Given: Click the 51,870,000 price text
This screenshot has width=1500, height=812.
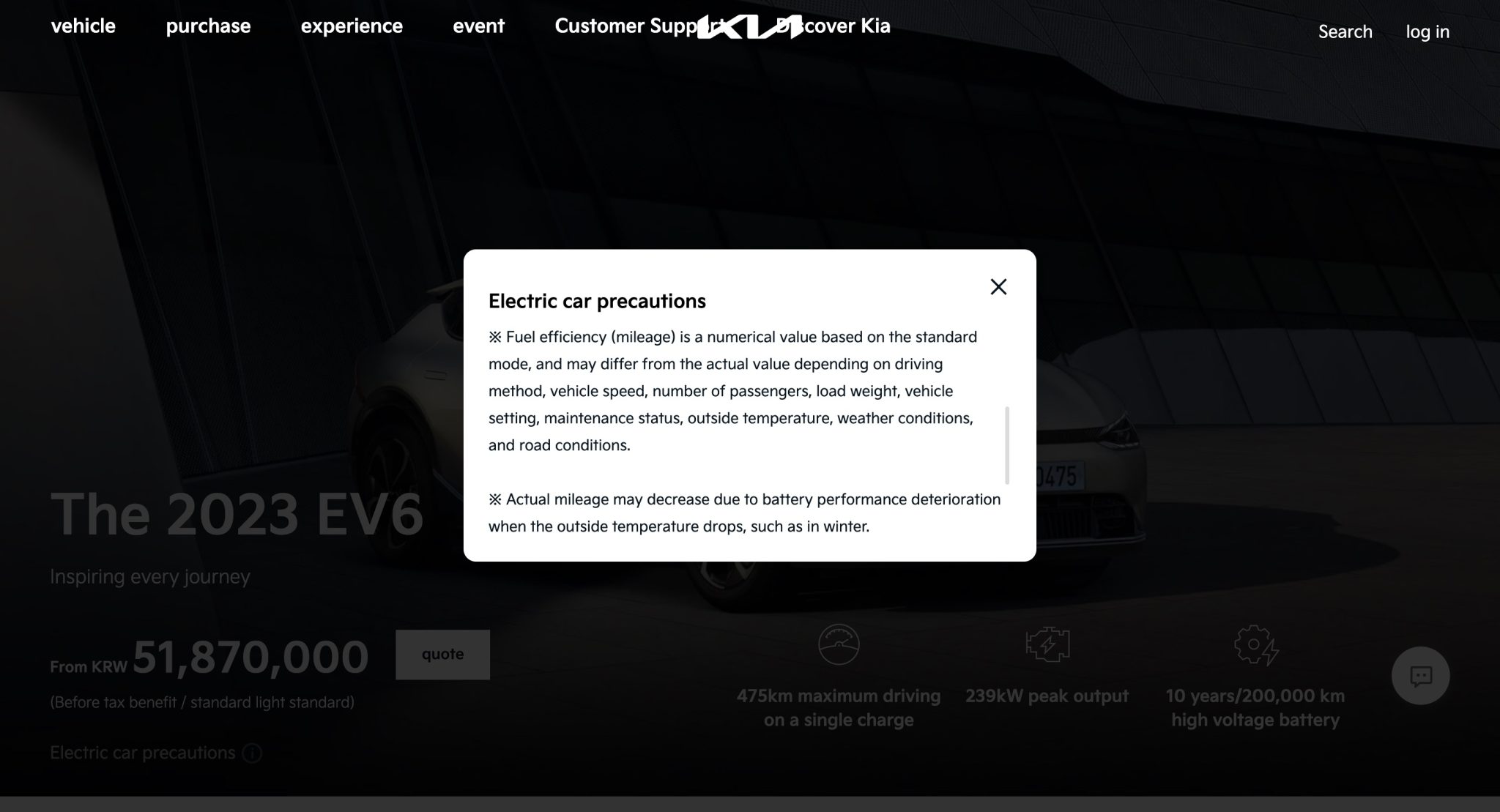Looking at the screenshot, I should 250,657.
